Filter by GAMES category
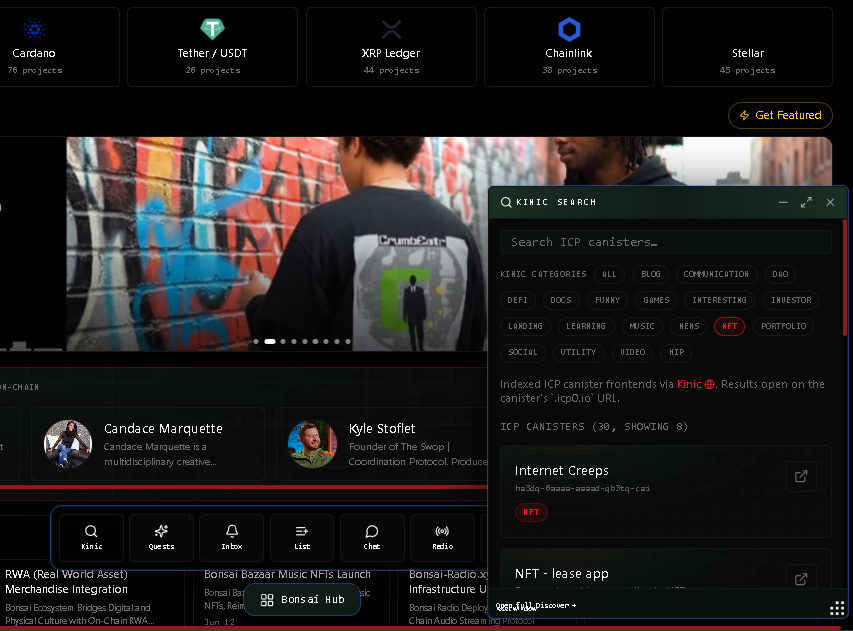 coord(656,300)
